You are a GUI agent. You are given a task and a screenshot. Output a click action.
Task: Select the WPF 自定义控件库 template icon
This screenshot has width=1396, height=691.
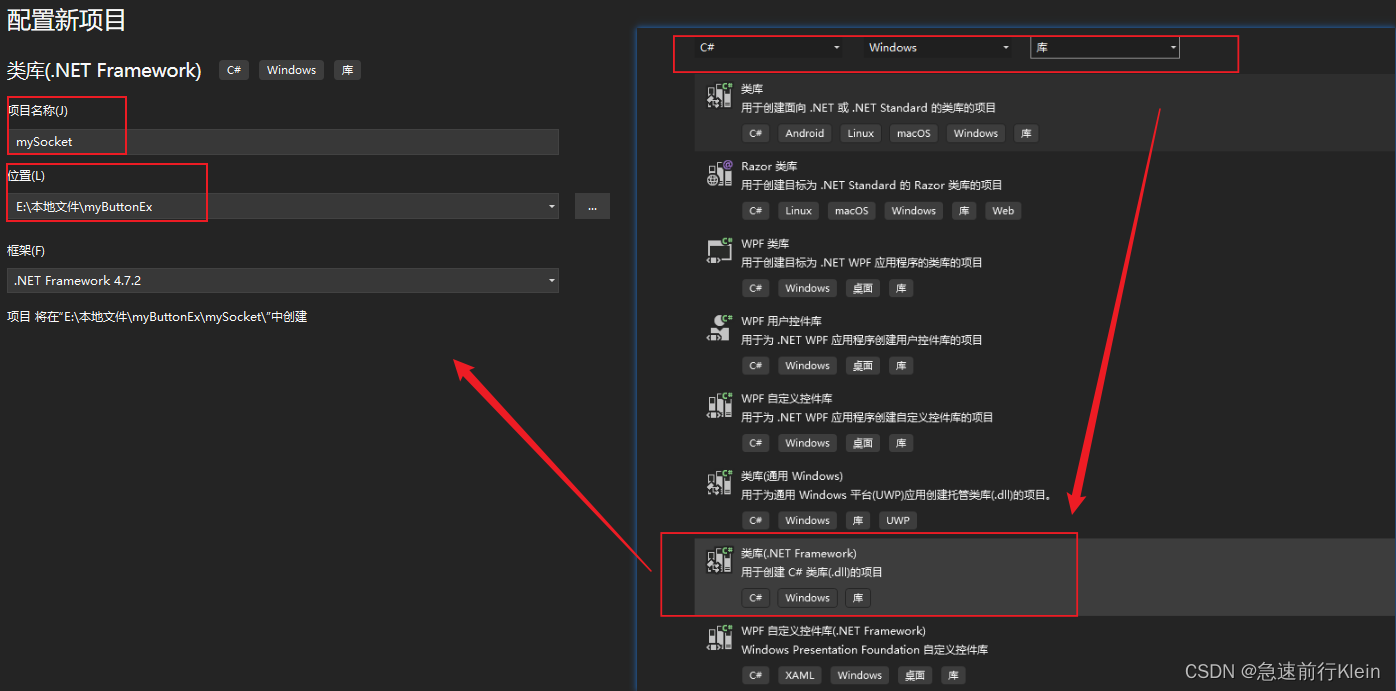(718, 407)
